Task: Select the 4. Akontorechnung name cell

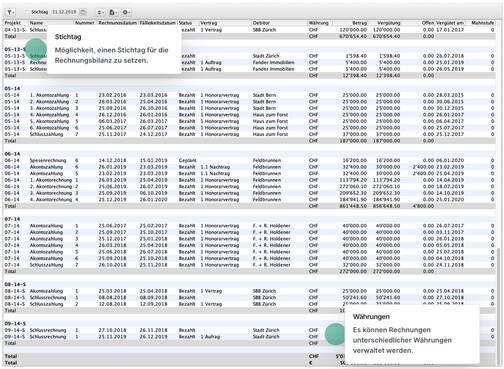Action: [51, 200]
